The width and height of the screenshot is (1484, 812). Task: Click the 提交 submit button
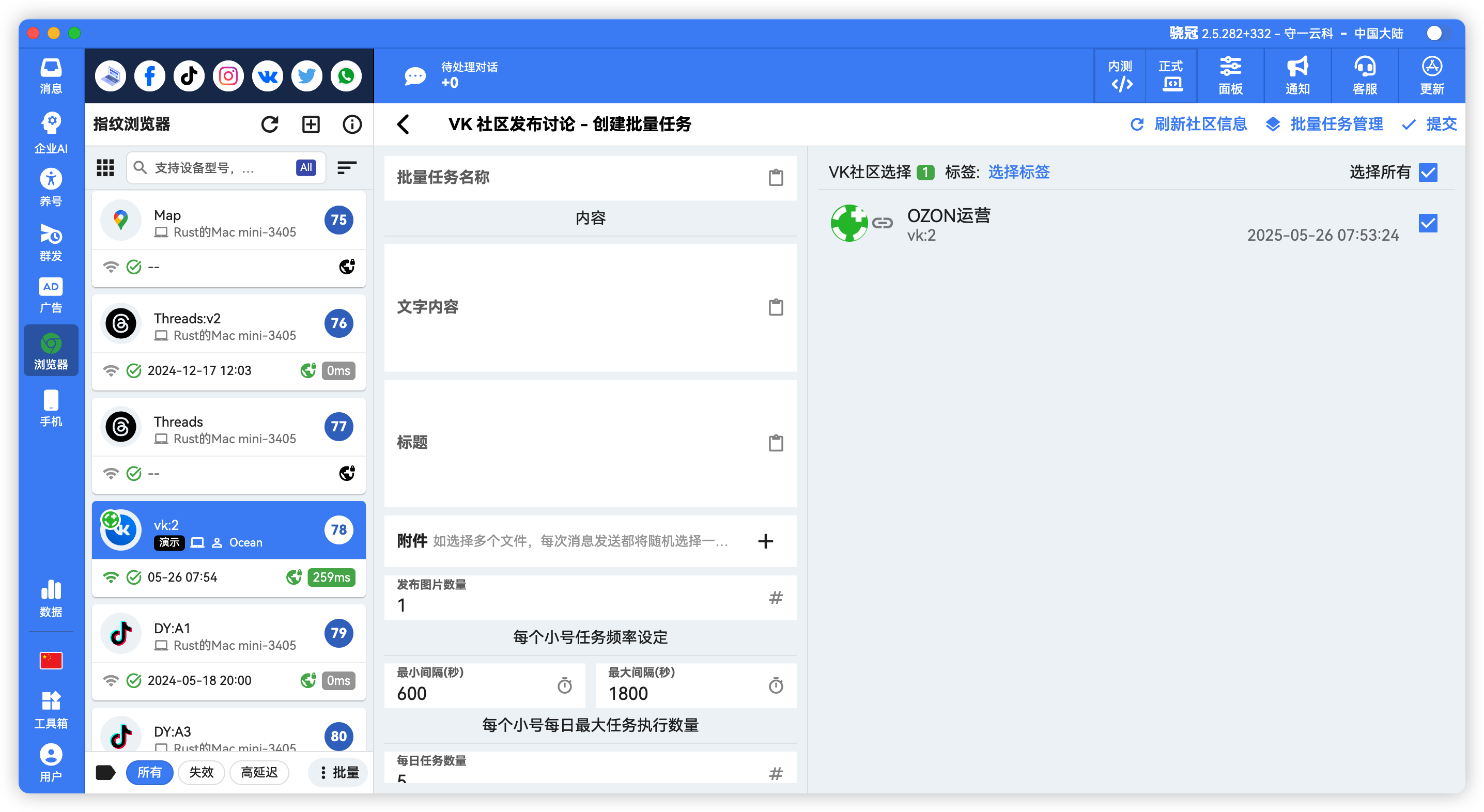pos(1429,124)
